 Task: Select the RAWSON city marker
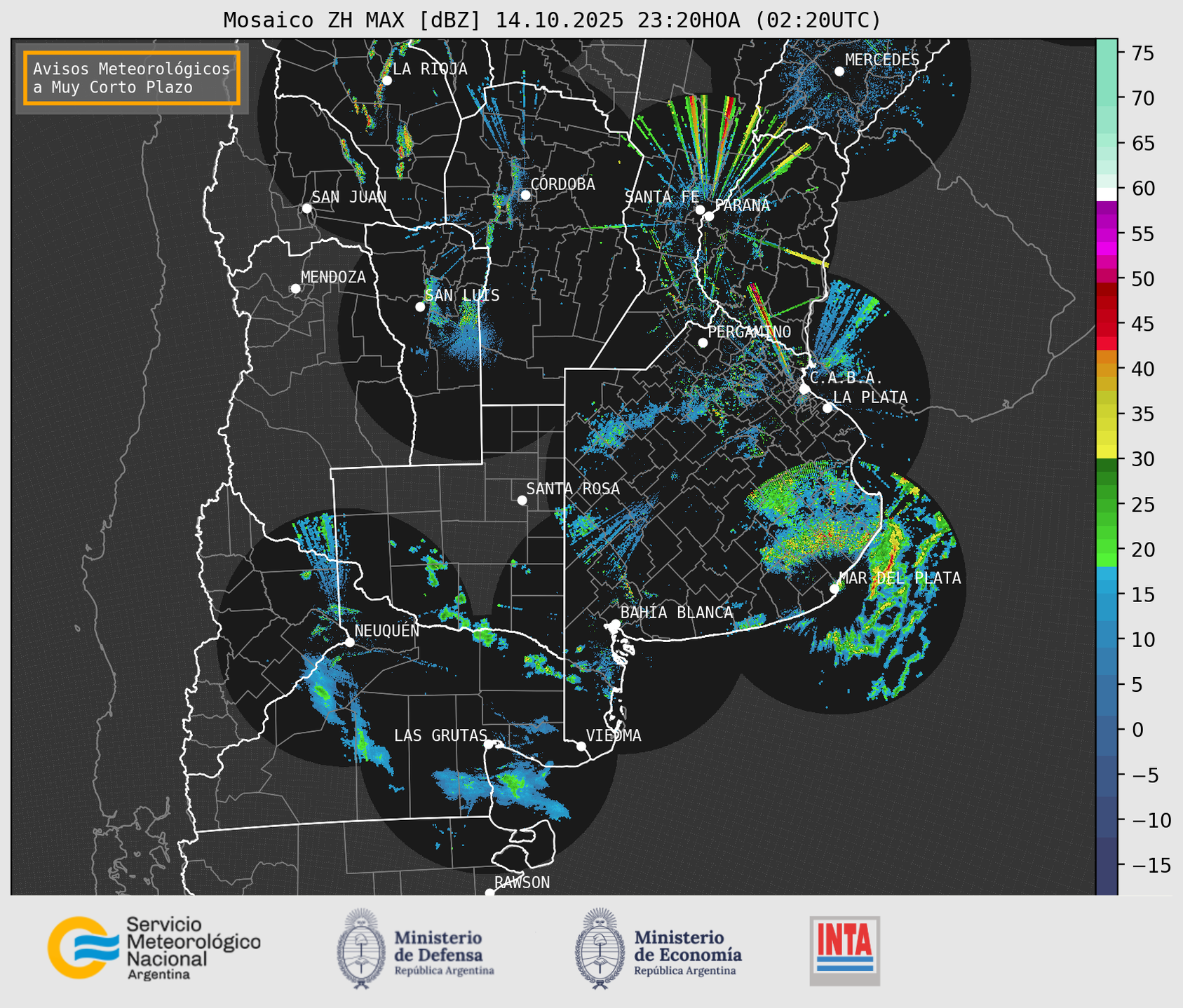[x=489, y=893]
